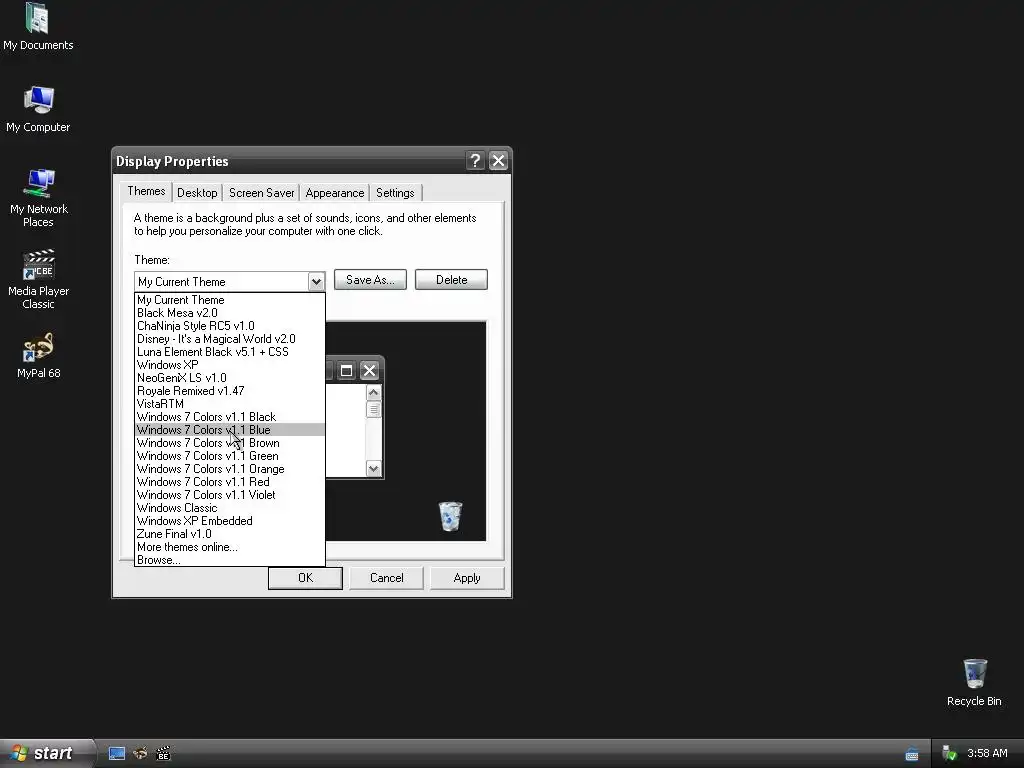Choose NeoGeniX LS v1.0 theme
Image resolution: width=1024 pixels, height=768 pixels.
pyautogui.click(x=230, y=378)
